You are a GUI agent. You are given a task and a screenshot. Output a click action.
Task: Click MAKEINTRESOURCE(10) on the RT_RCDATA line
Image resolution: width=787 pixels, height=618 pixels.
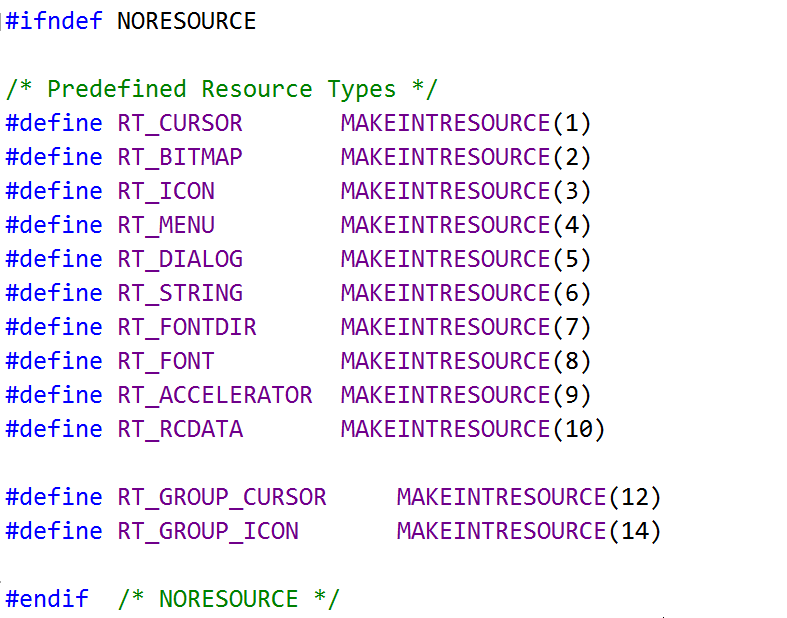[x=473, y=429]
